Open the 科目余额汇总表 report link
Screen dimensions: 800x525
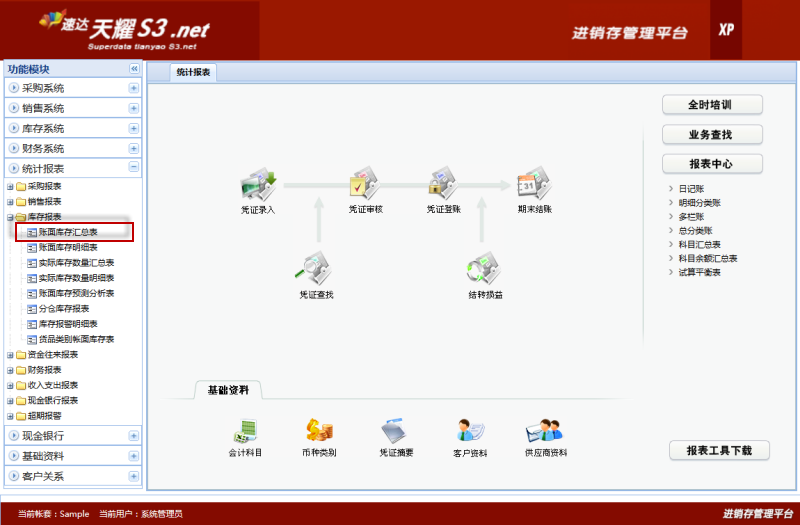tap(707, 258)
